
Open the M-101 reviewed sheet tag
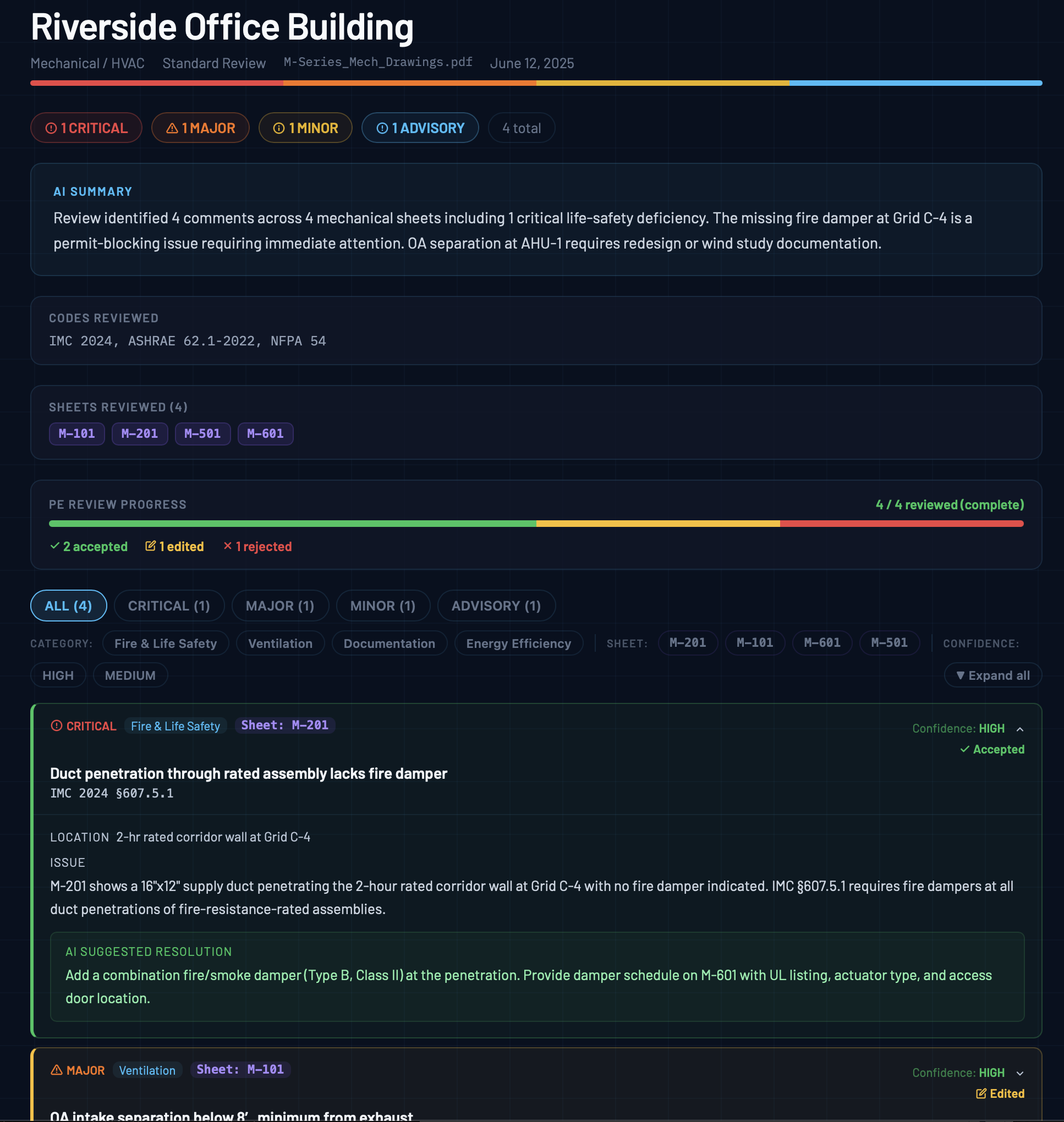pos(76,434)
